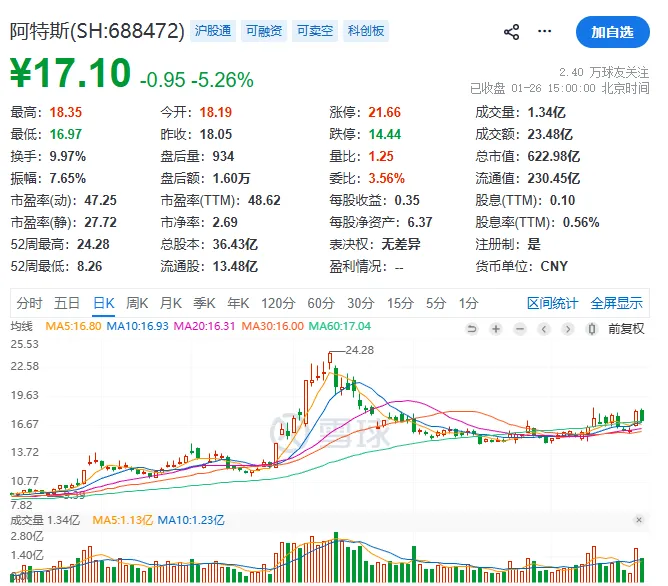Click the 均线 indicator label
668x586 pixels.
(x=22, y=326)
